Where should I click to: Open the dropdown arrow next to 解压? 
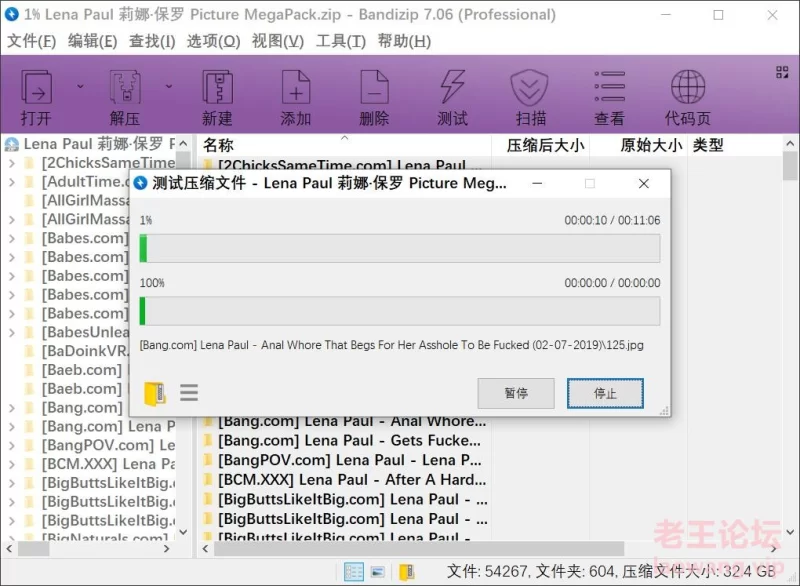(x=169, y=86)
